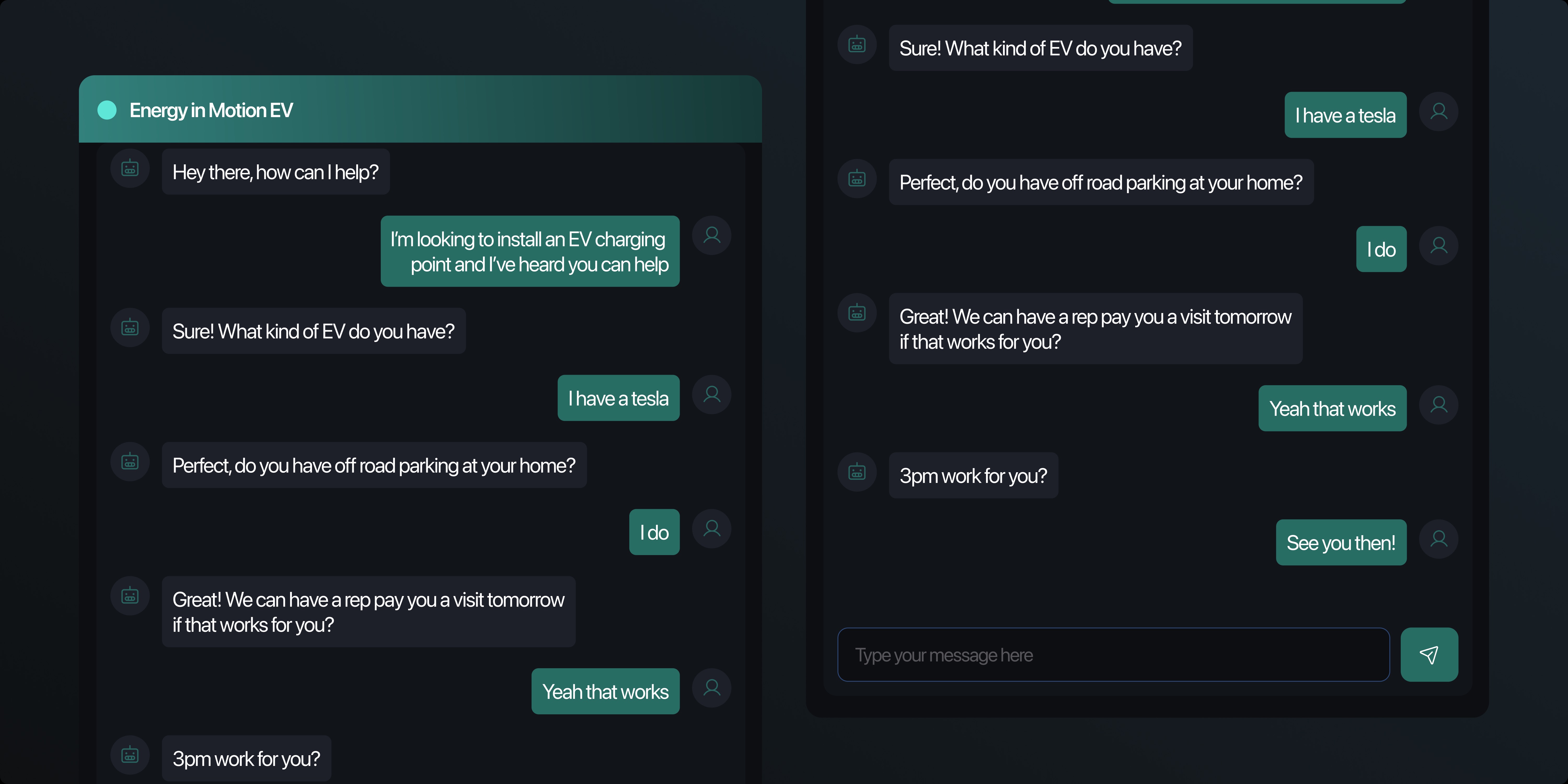Viewport: 1568px width, 784px height.
Task: Click the "Type your message here" input field
Action: 1113,654
